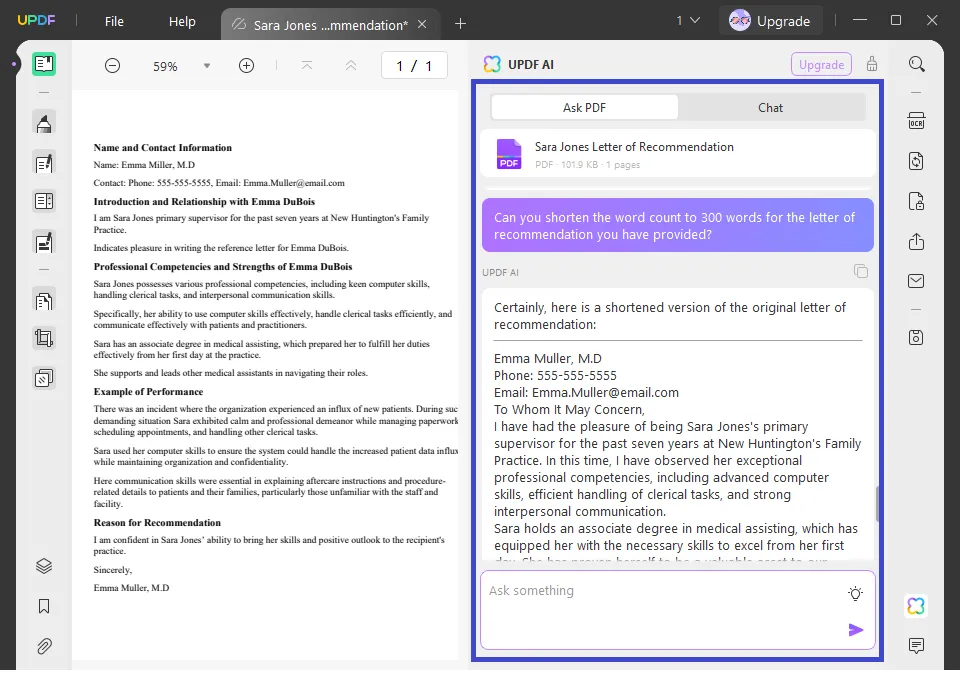Image resolution: width=960 pixels, height=676 pixels.
Task: Send the file by email icon
Action: point(917,281)
